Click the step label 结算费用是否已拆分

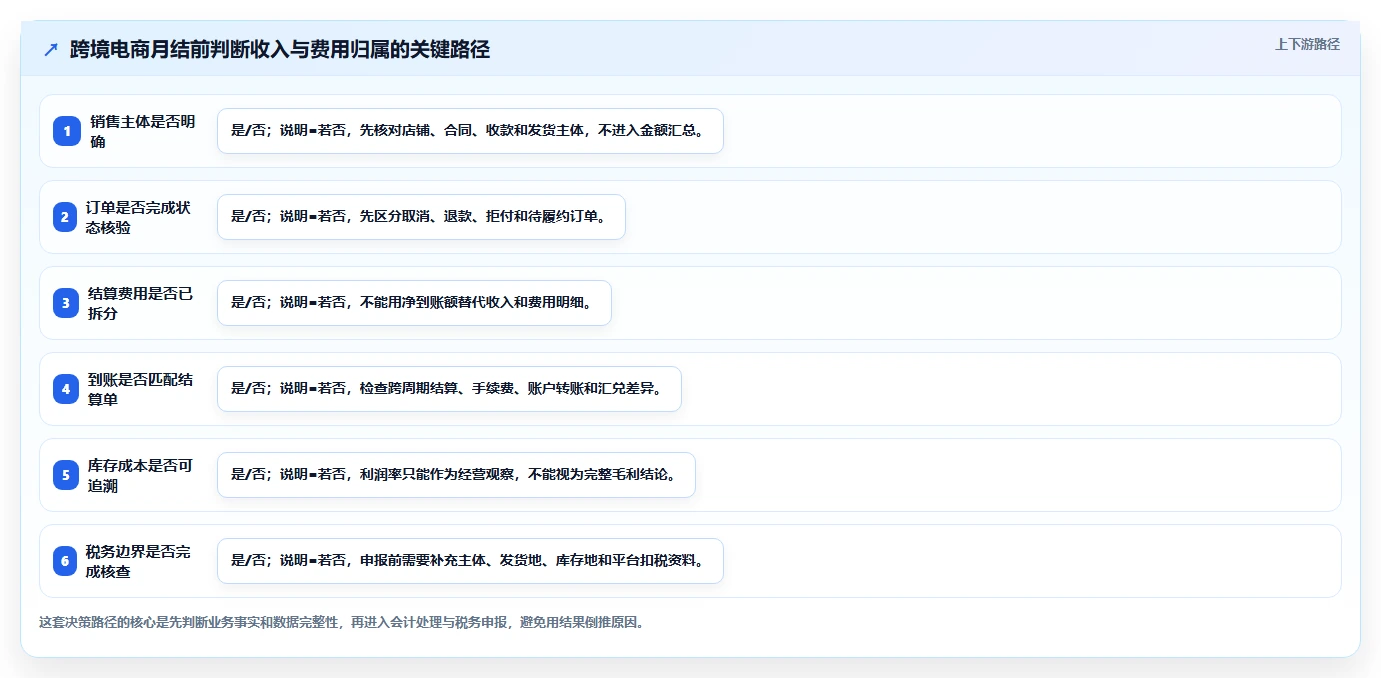point(141,303)
